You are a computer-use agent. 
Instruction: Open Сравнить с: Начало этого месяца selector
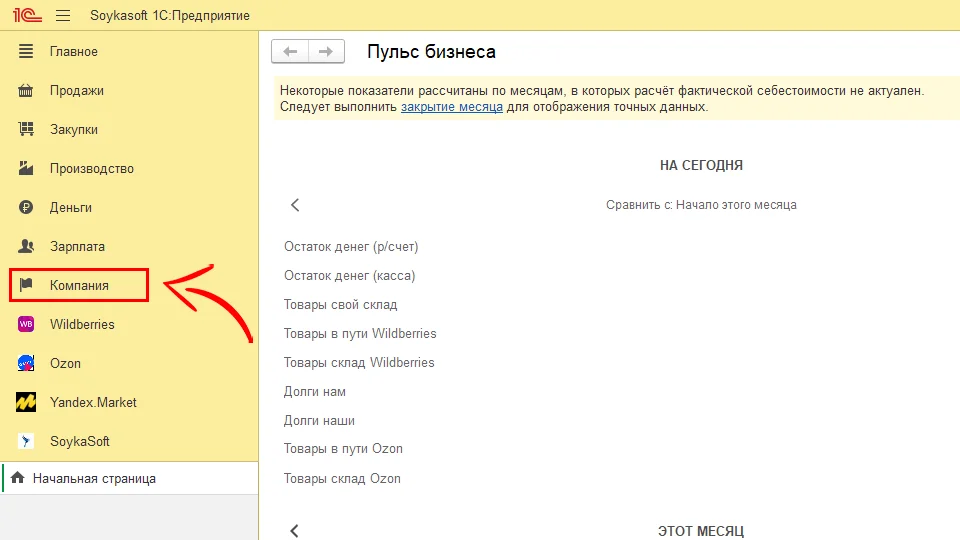(x=700, y=205)
